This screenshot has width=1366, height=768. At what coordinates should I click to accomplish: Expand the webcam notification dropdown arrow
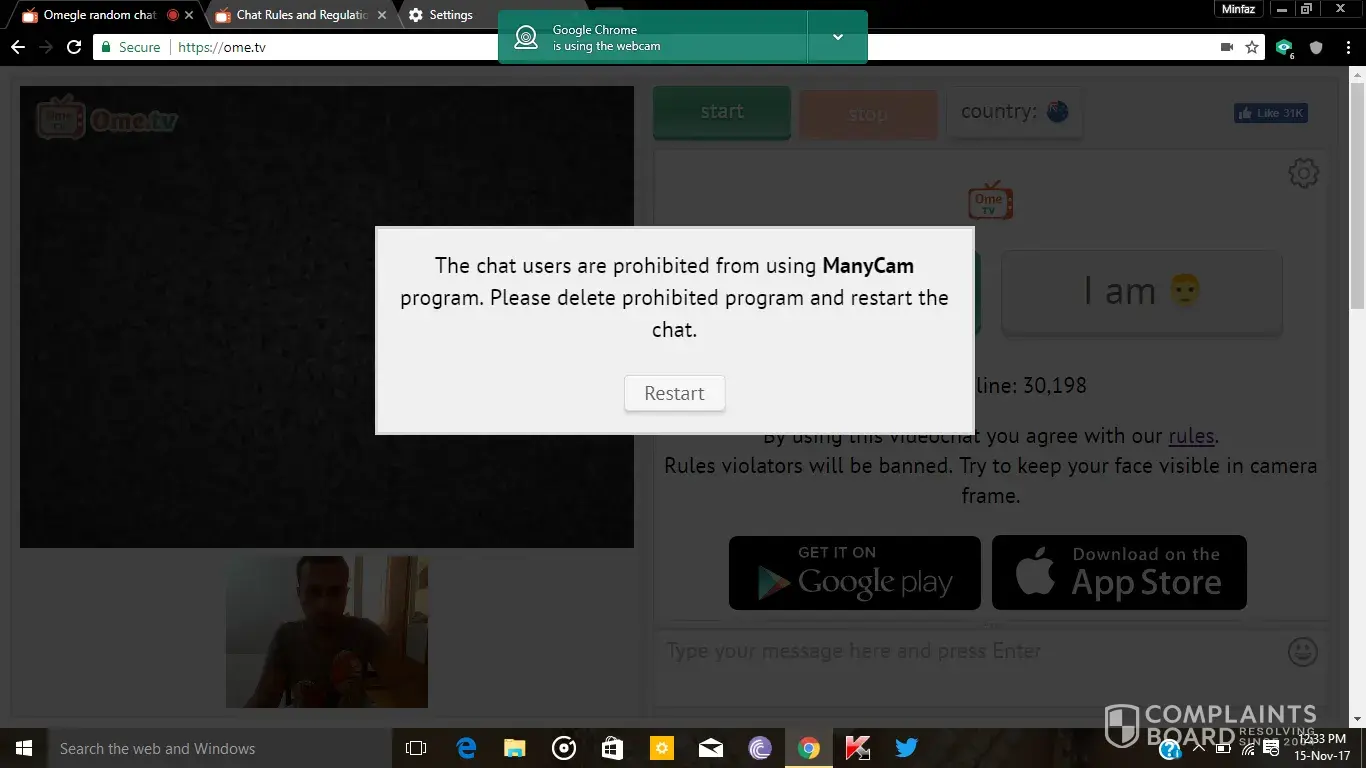tap(838, 37)
